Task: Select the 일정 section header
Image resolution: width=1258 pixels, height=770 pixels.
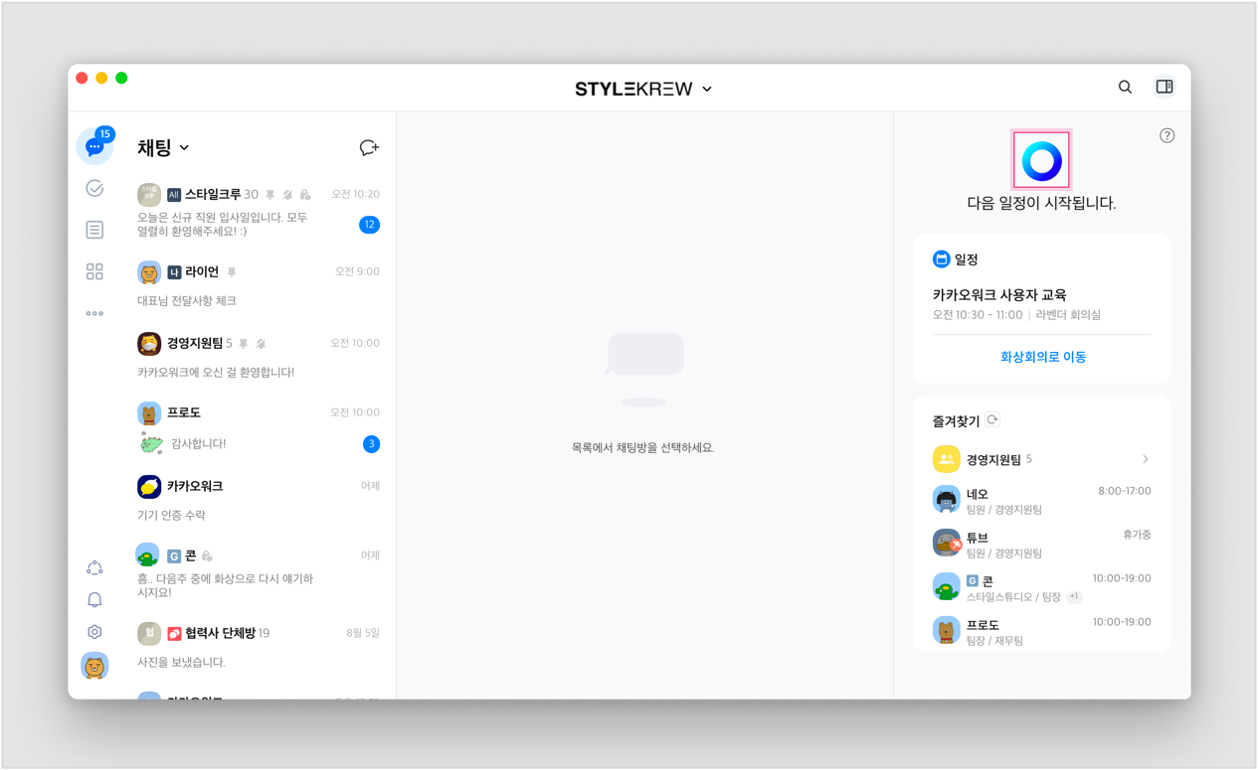Action: (955, 259)
